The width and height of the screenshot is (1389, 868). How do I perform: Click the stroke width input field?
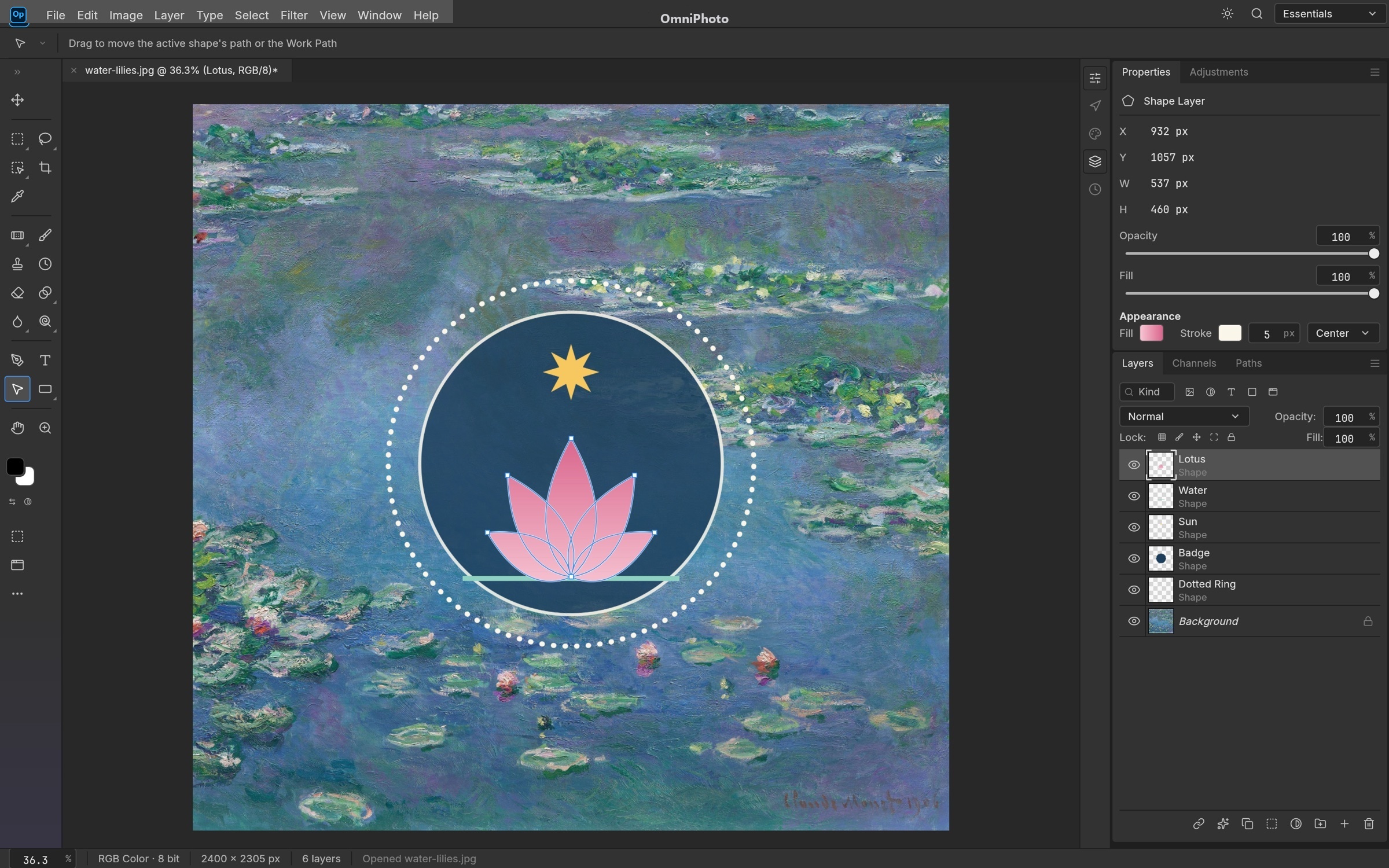(x=1274, y=333)
